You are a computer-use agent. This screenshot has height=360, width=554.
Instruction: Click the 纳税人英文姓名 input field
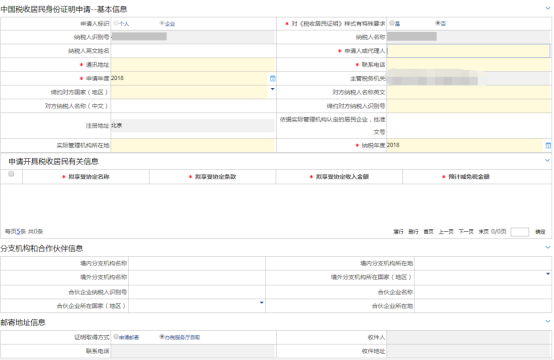193,51
